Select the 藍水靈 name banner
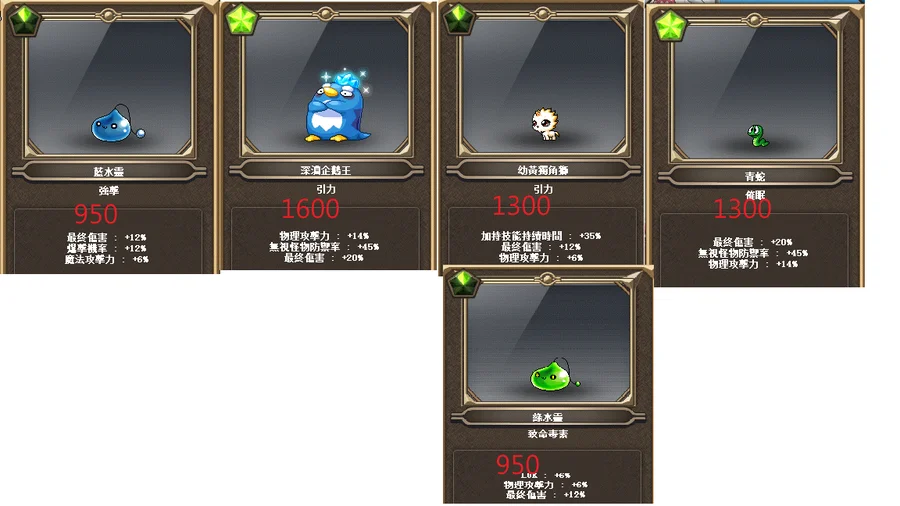The image size is (900, 506). [108, 171]
